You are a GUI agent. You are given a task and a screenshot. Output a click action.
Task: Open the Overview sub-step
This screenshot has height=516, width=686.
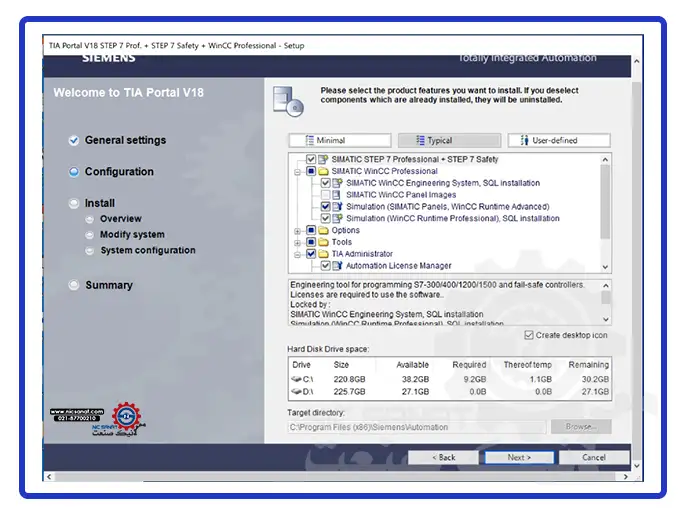point(121,219)
